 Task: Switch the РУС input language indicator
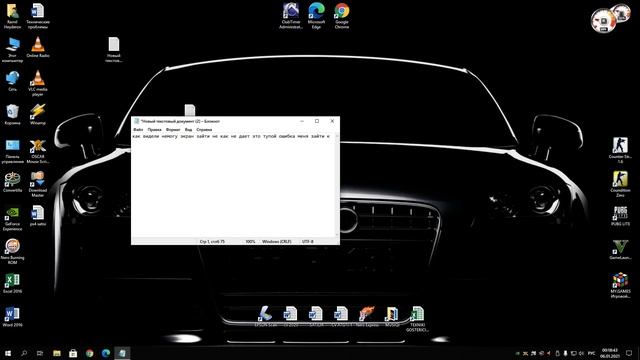click(591, 353)
